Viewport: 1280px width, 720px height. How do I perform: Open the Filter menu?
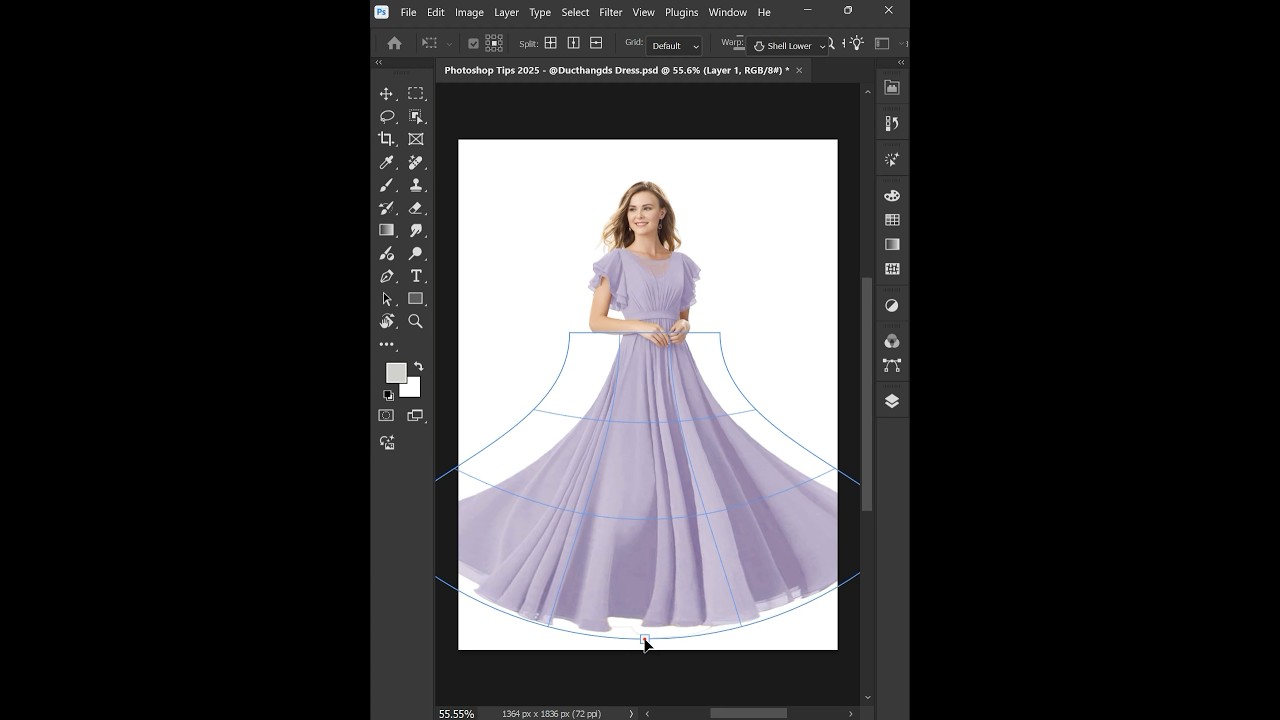[611, 12]
